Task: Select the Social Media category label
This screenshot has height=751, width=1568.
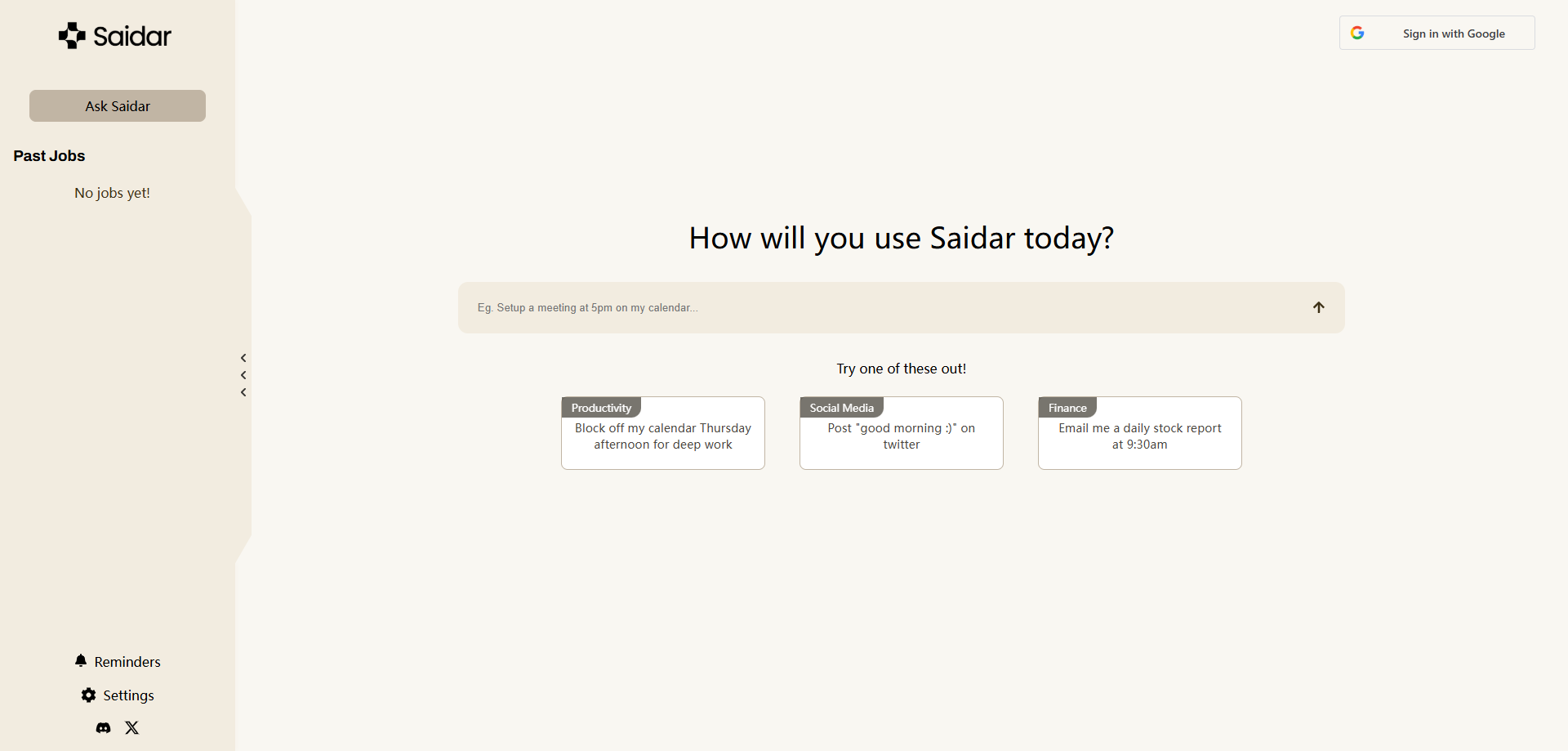Action: click(x=841, y=407)
